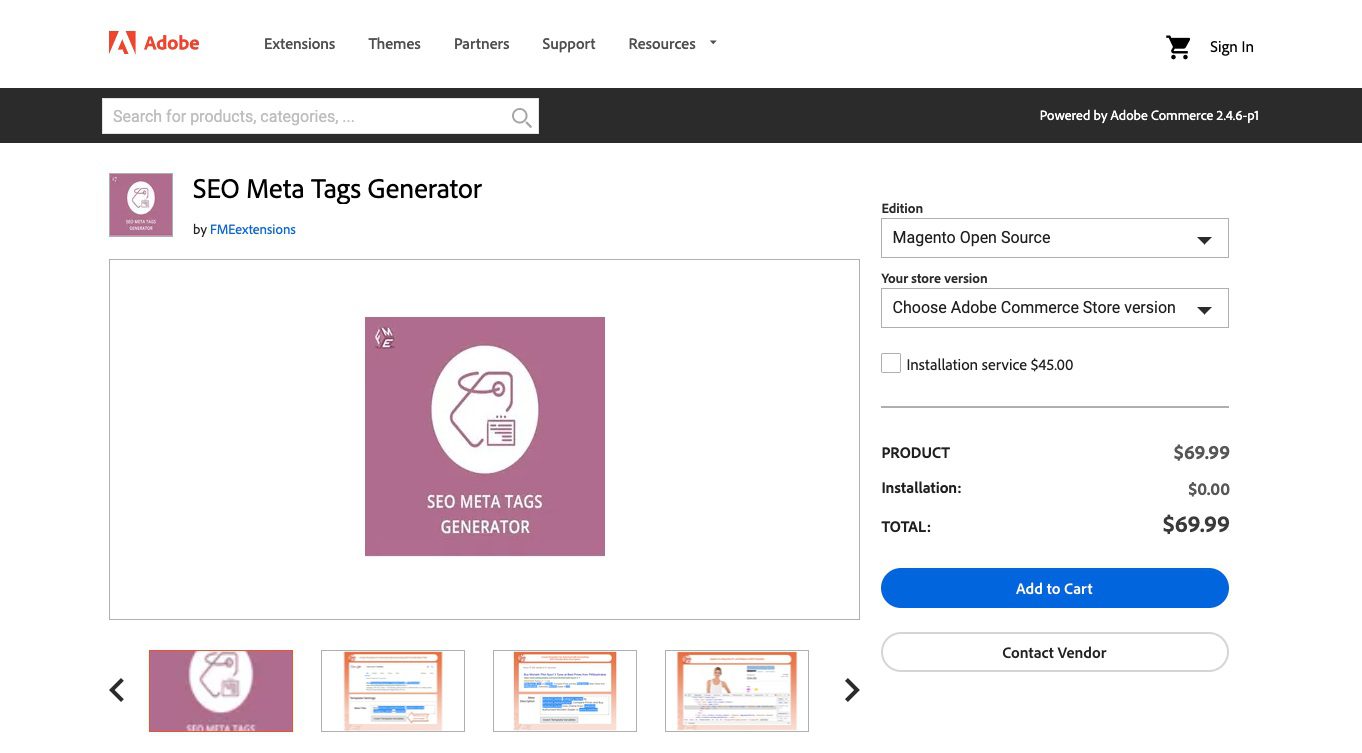Image resolution: width=1362 pixels, height=753 pixels.
Task: Click the small SEO Meta Tags product icon
Action: (x=141, y=205)
